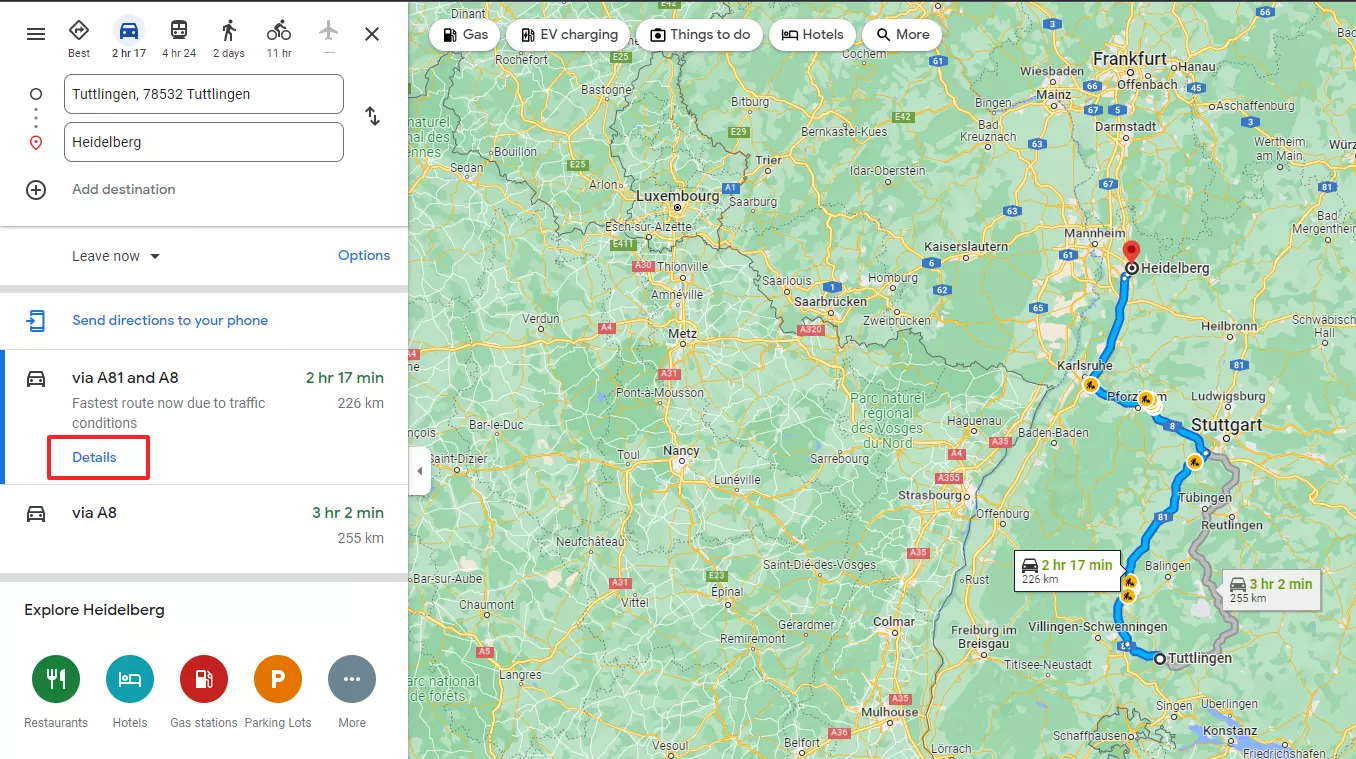This screenshot has width=1356, height=759.
Task: Click the Freiburg im Breisgau label
Action: 983,637
